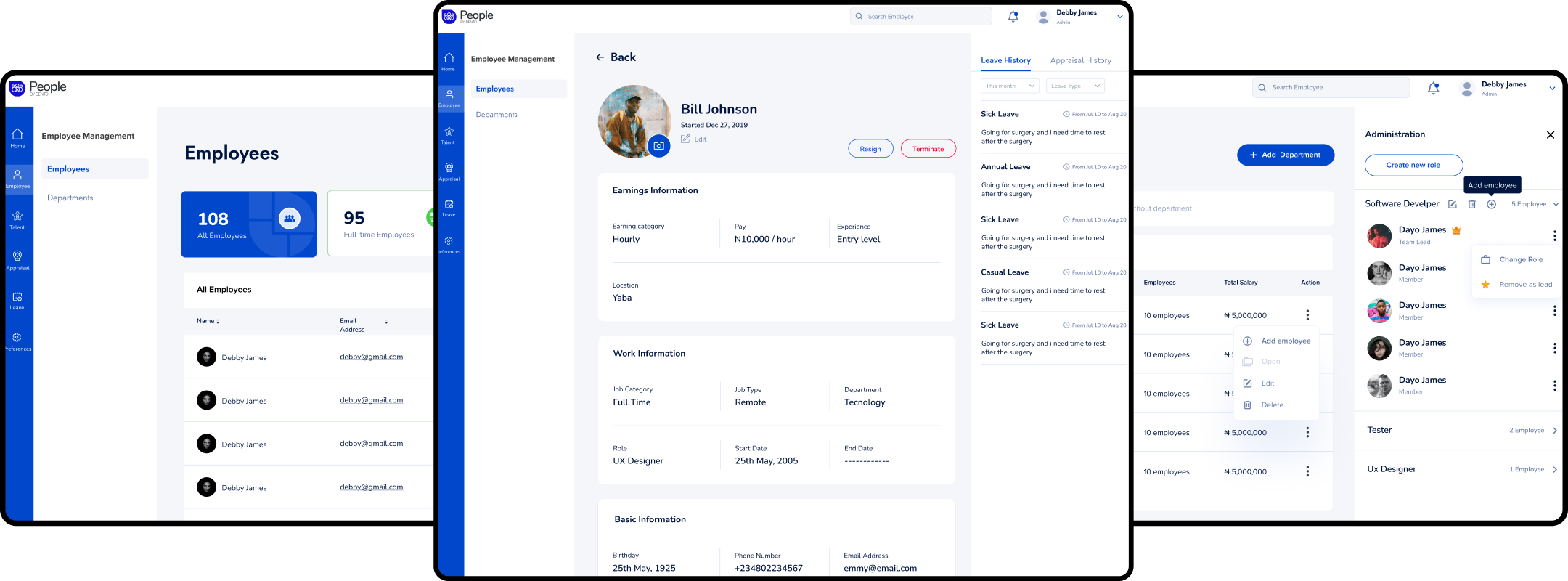Select Employees in the left window menu

[94, 168]
